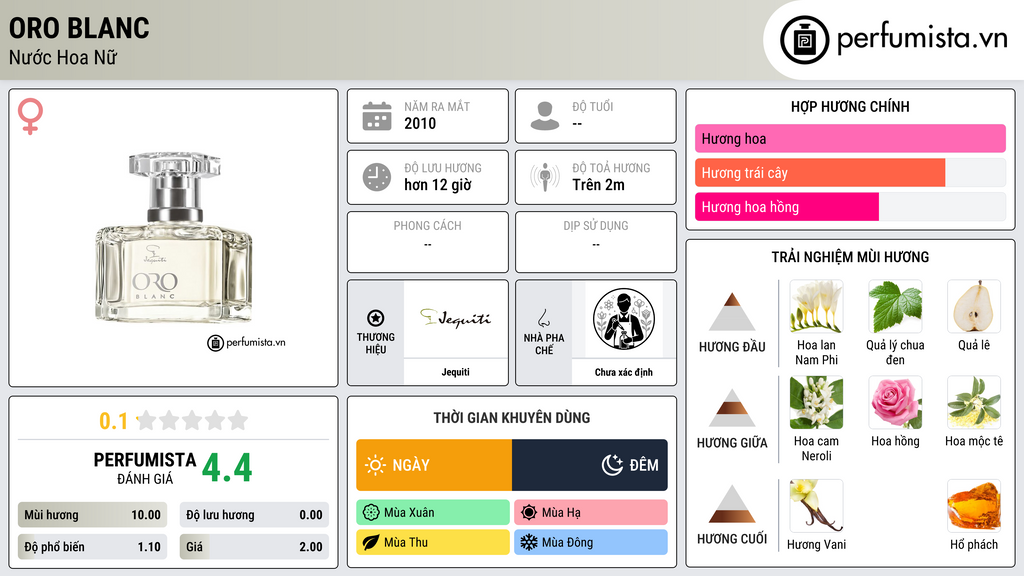This screenshot has width=1024, height=576.
Task: Click the Hương Đầu pyramid icon
Action: click(x=732, y=312)
